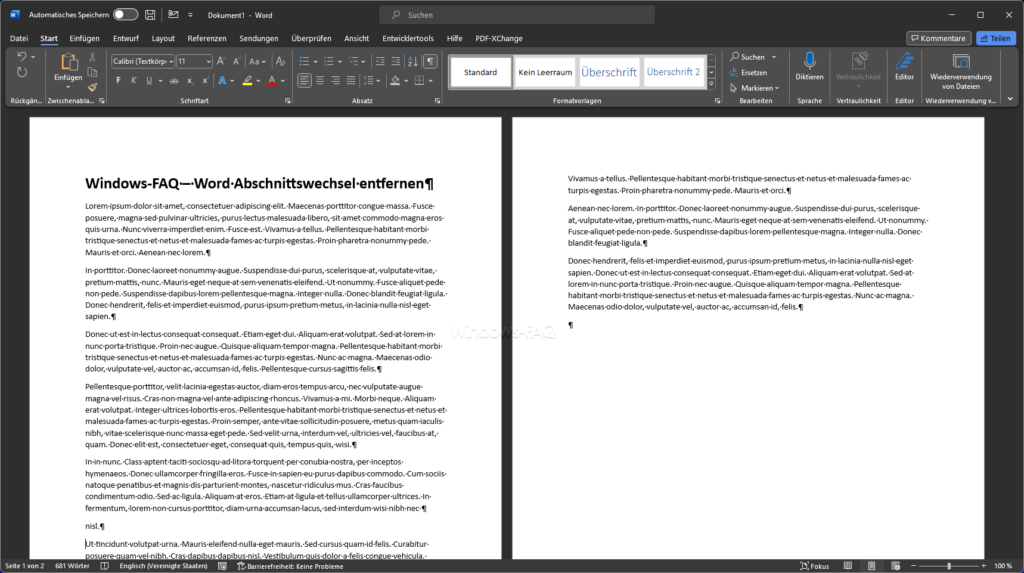Justify the paragraph text
The height and width of the screenshot is (573, 1024).
[351, 81]
